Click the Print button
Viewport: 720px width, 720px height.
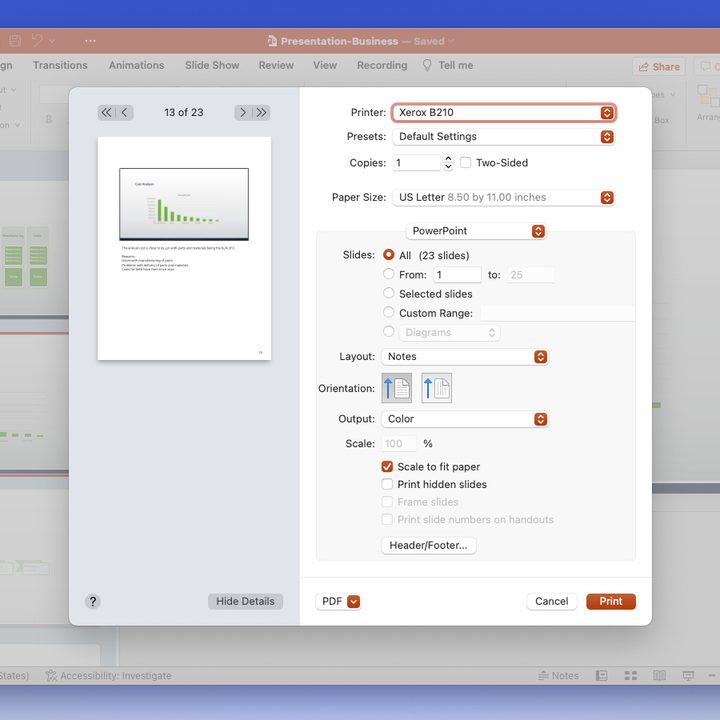tap(611, 602)
